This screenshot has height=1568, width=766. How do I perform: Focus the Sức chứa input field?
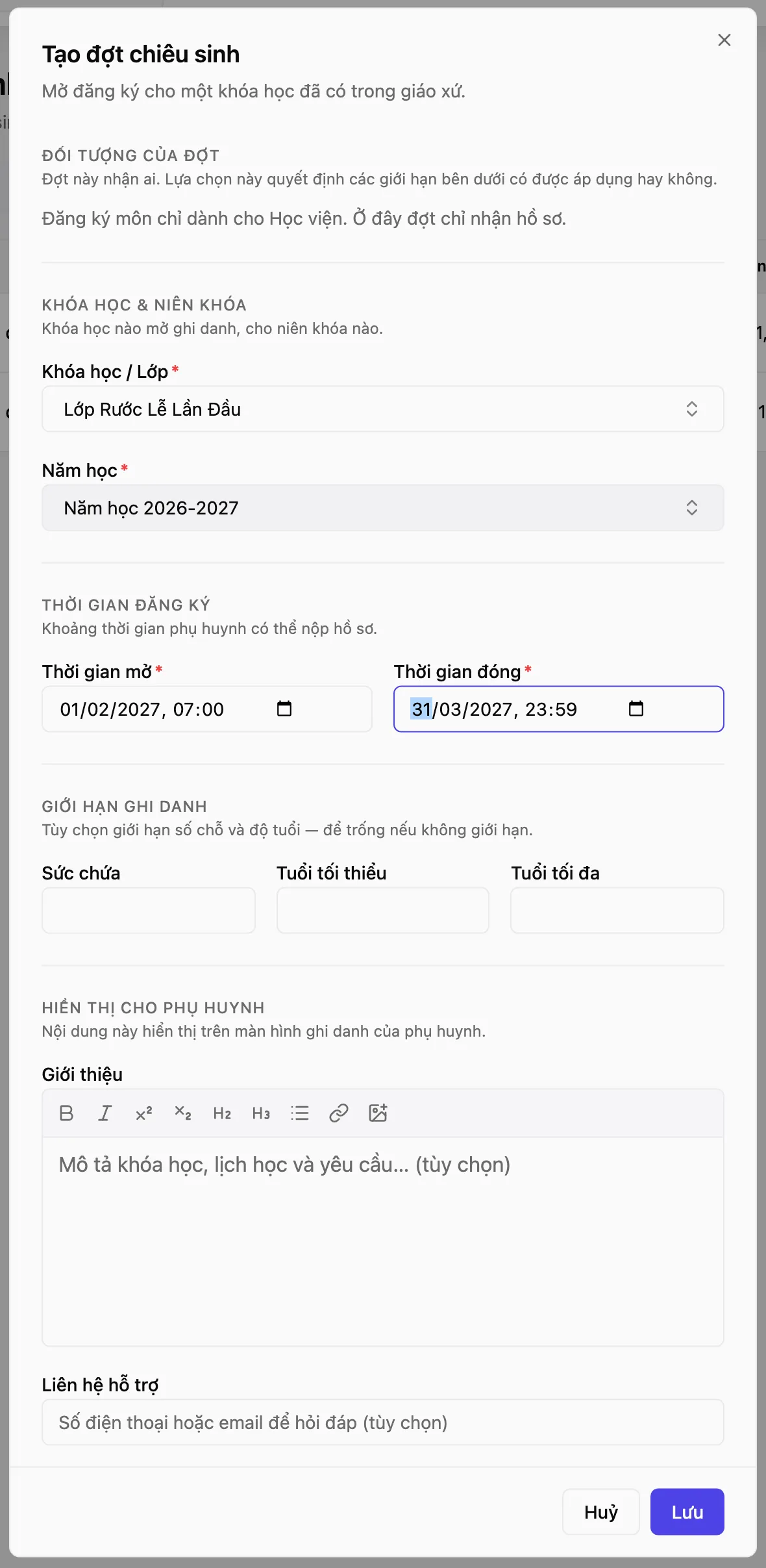(149, 911)
